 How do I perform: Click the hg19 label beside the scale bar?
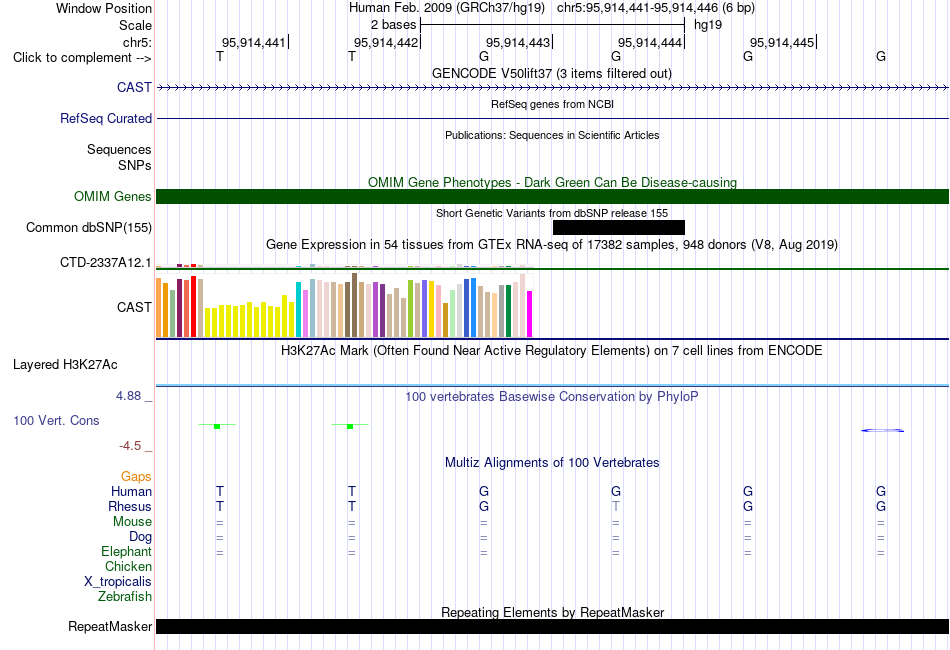click(x=708, y=25)
